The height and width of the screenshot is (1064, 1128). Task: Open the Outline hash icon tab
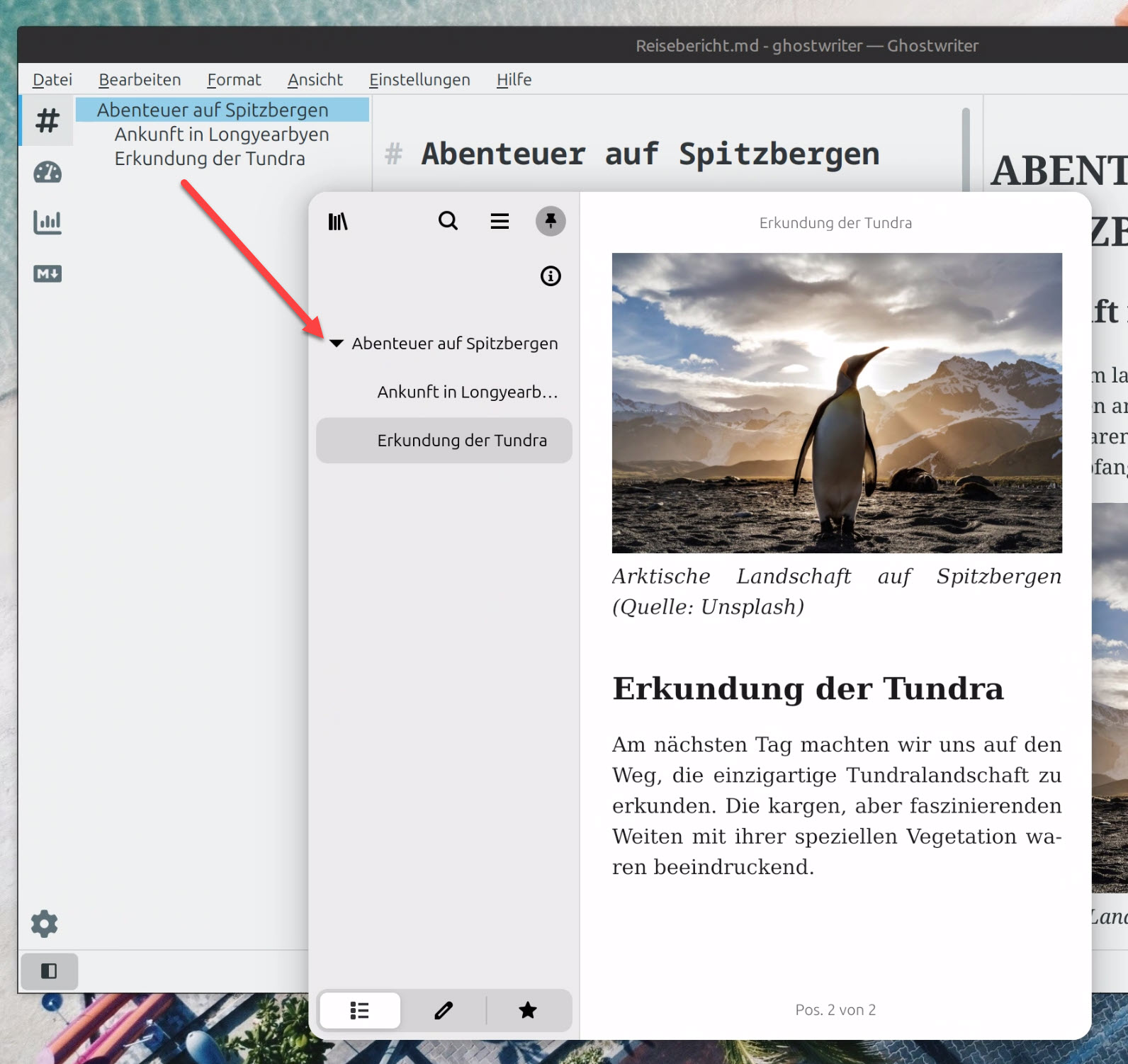coord(47,120)
